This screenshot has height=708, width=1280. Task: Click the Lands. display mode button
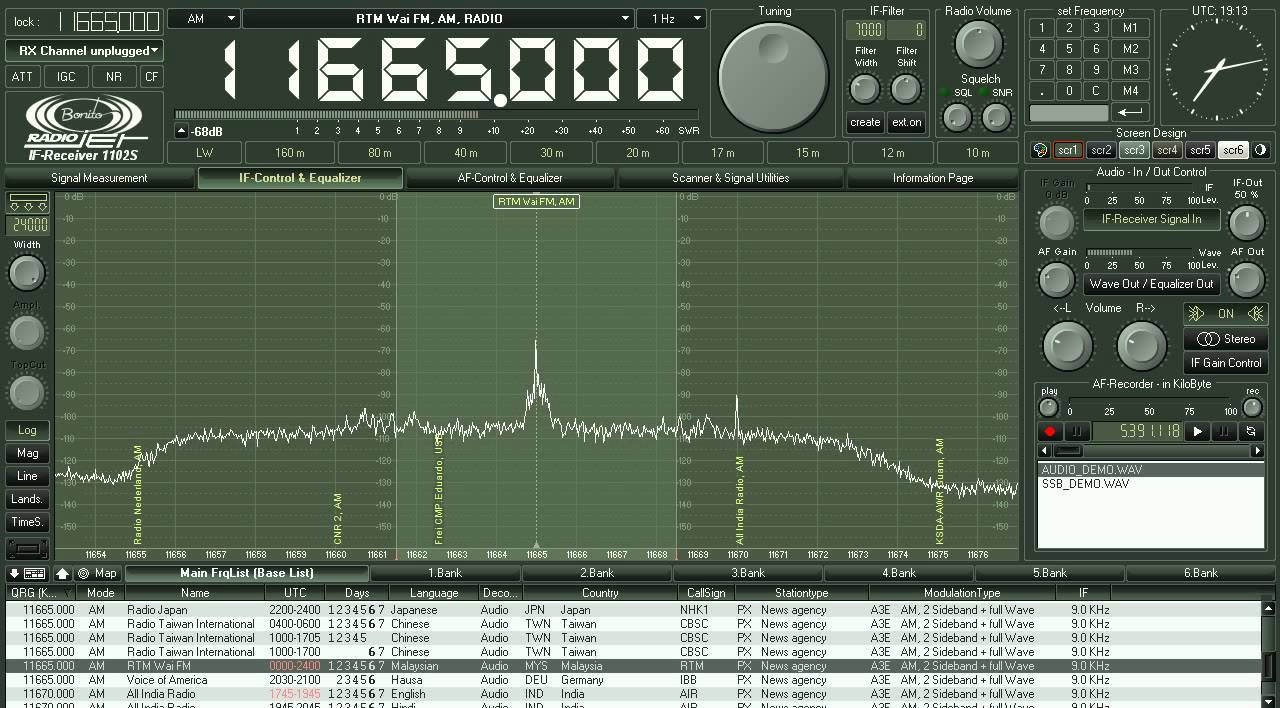(27, 499)
